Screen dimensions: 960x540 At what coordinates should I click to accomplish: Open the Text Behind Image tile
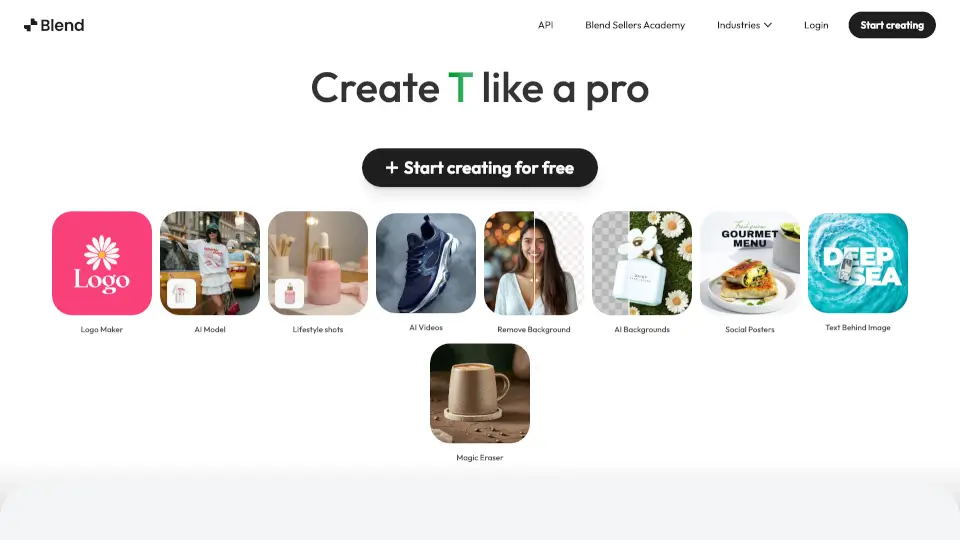click(858, 263)
